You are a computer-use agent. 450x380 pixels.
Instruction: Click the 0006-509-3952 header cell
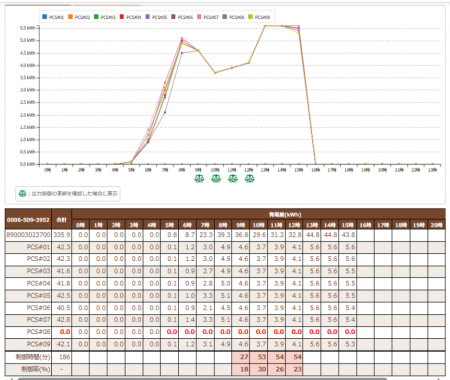(28, 219)
